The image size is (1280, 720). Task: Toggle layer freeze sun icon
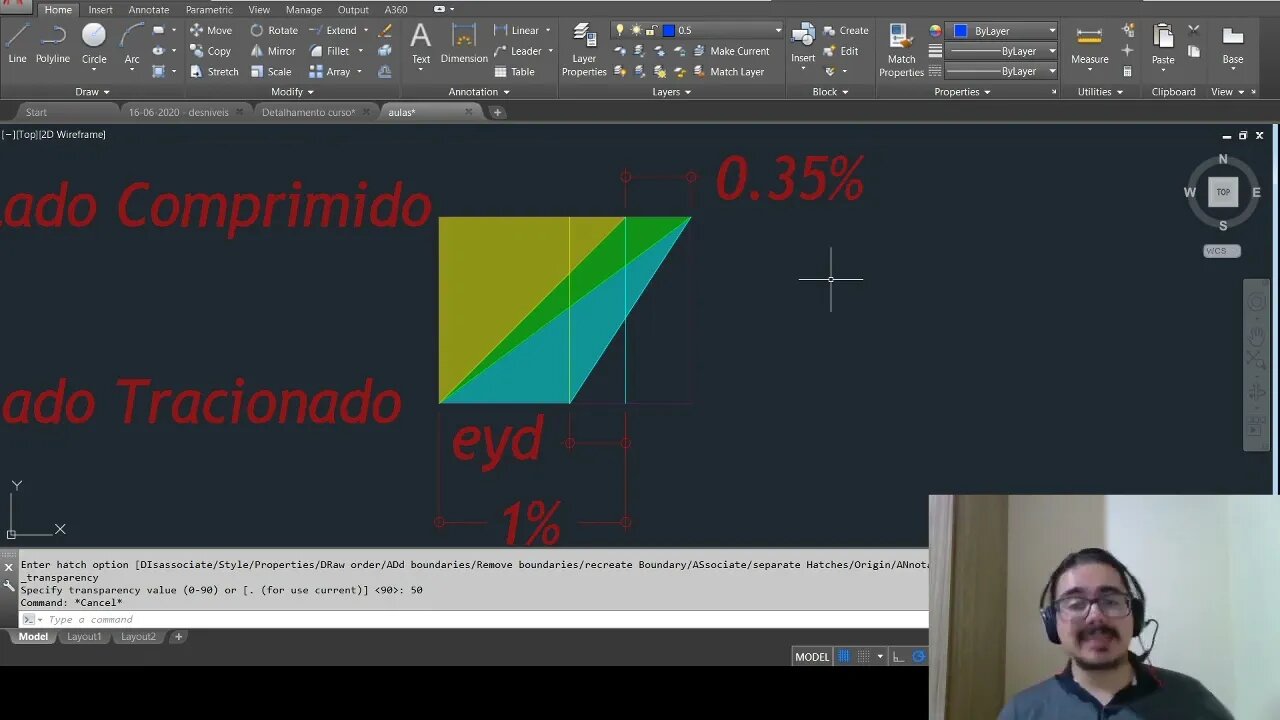(x=636, y=30)
